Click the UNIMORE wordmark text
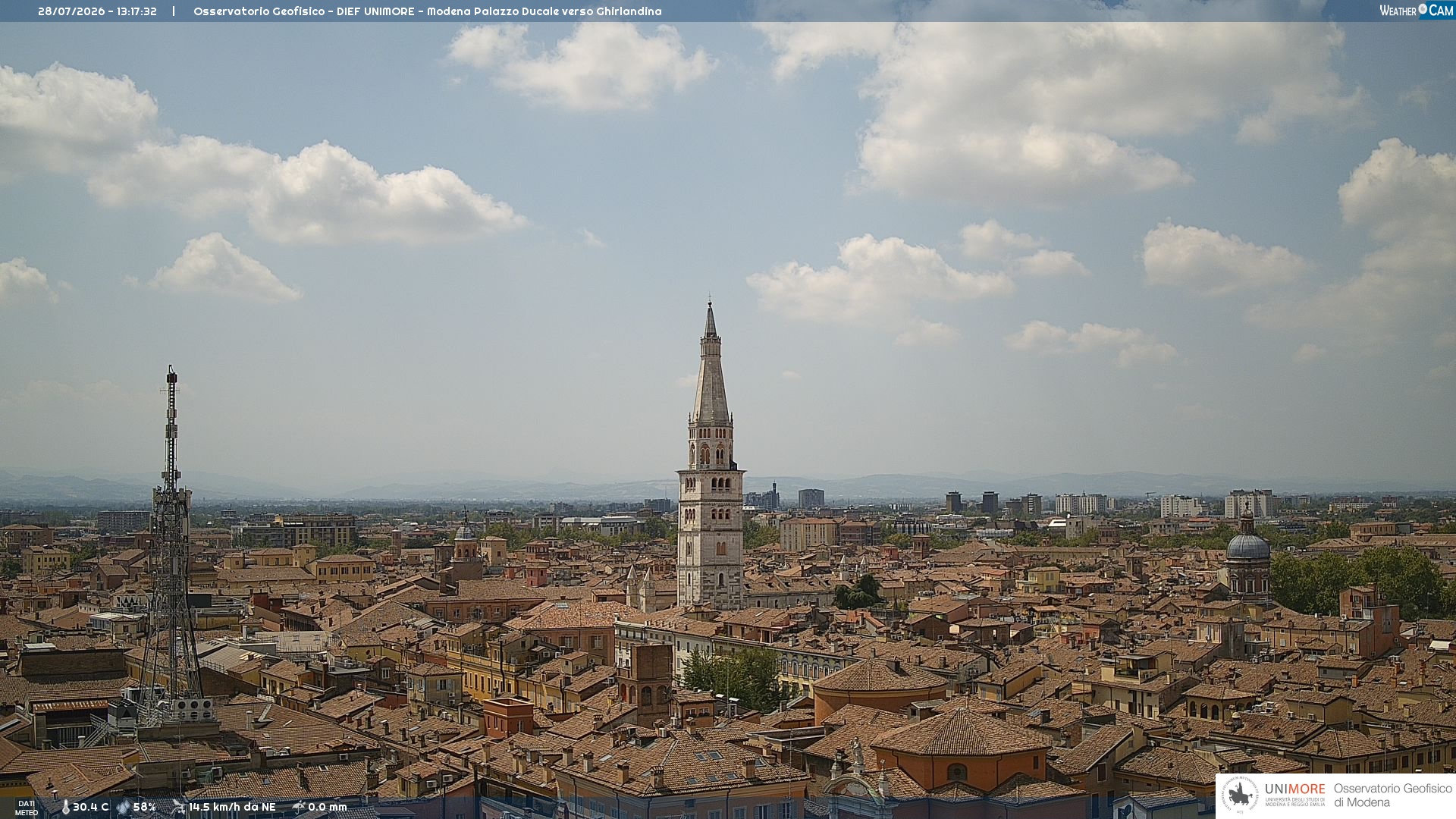Viewport: 1456px width, 819px height. [1294, 789]
